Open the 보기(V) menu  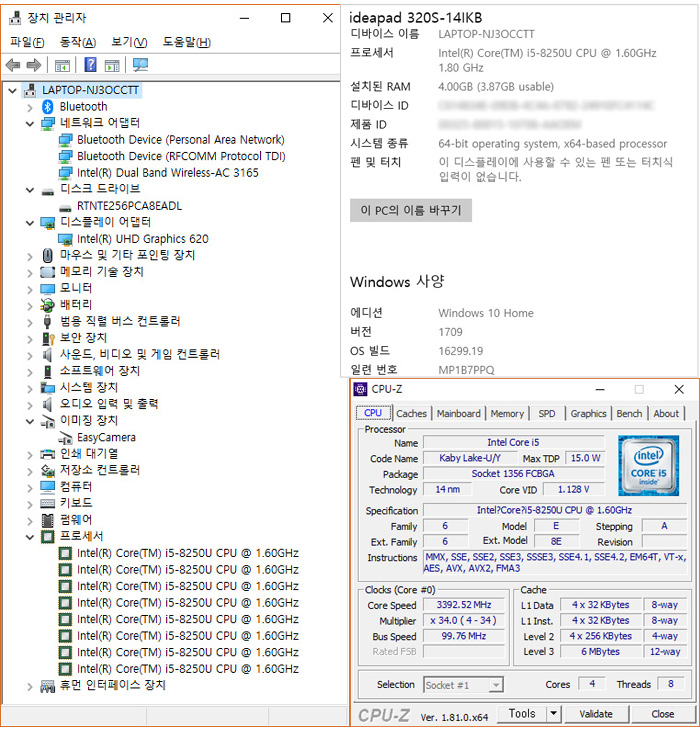coord(129,42)
